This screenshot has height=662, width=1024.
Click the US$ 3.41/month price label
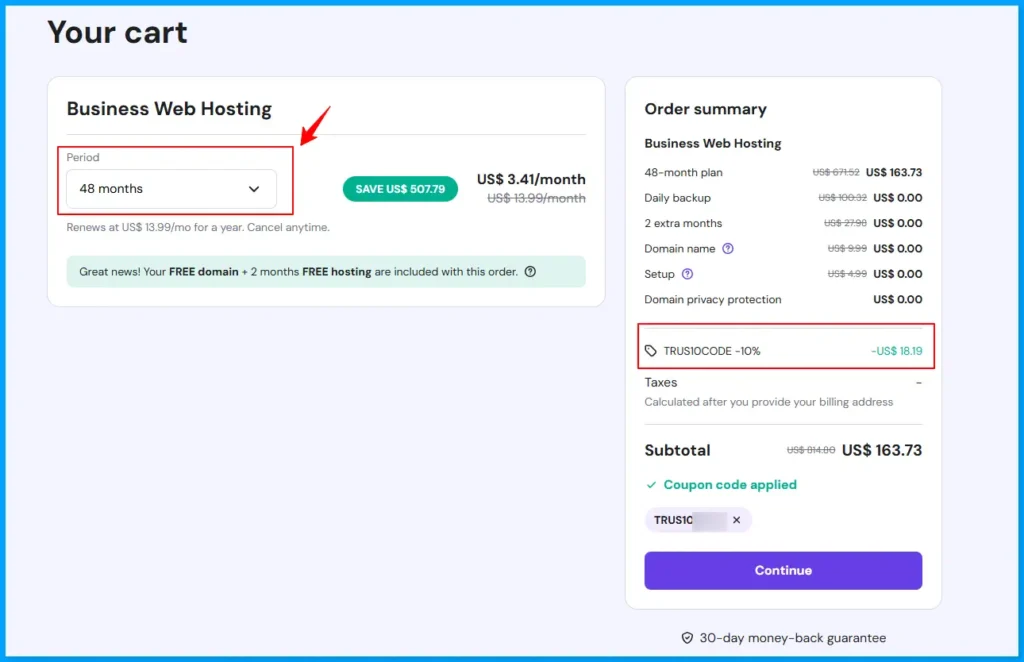coord(532,179)
